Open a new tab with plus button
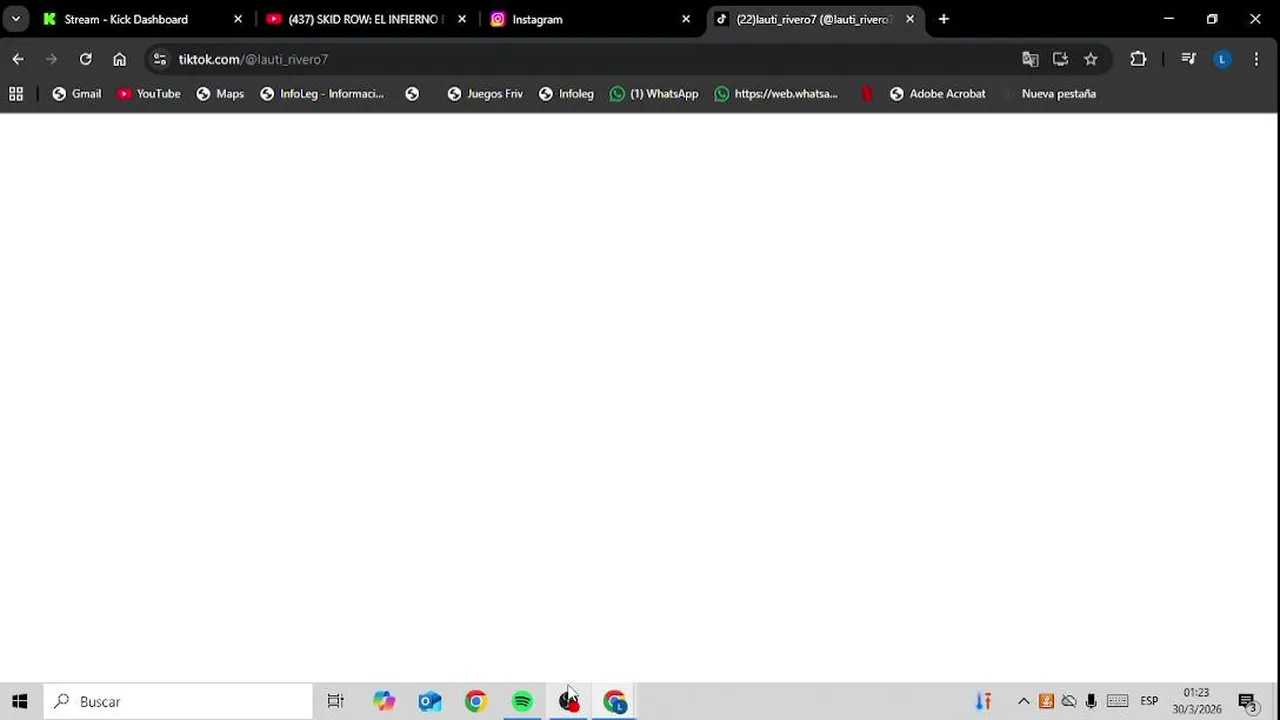Viewport: 1280px width, 720px height. point(943,19)
